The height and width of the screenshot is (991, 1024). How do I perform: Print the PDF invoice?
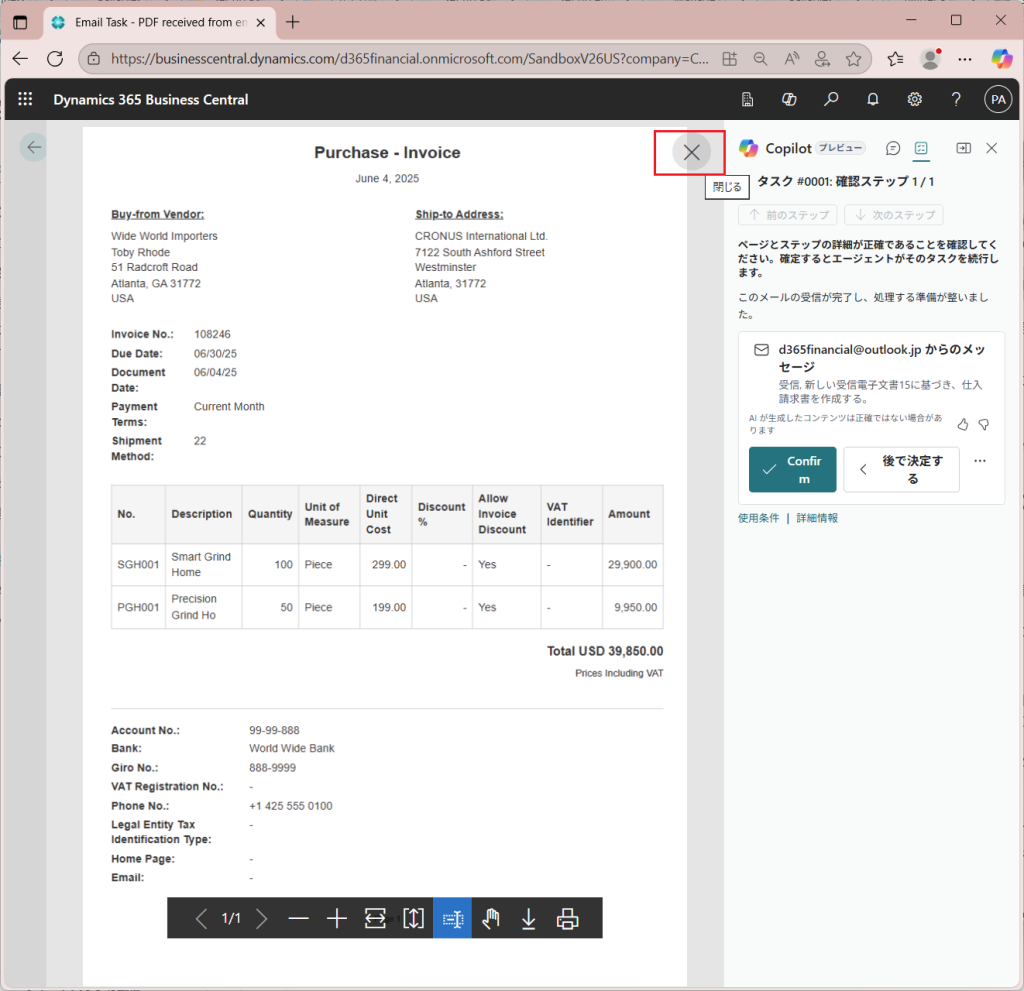567,918
